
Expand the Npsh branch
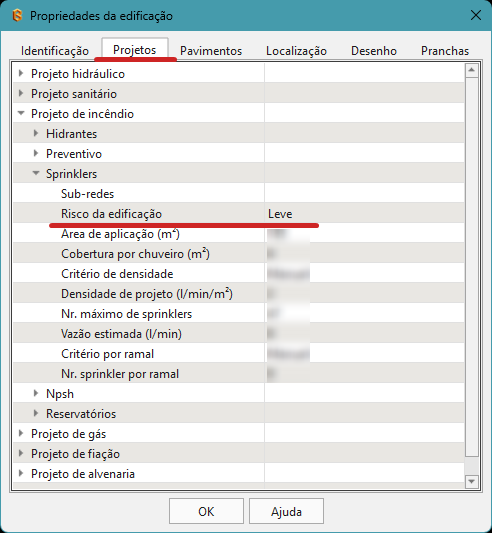coord(36,393)
